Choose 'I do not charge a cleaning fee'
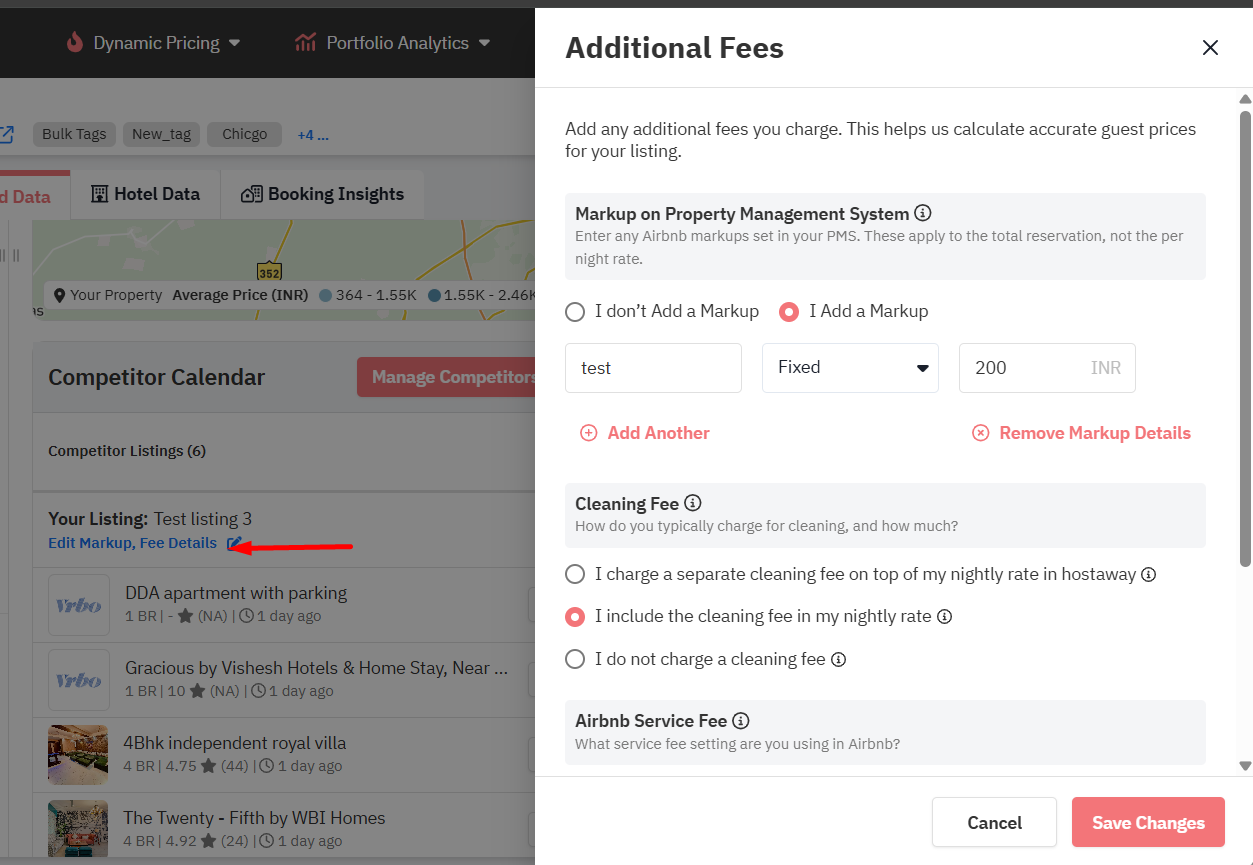 pos(575,659)
